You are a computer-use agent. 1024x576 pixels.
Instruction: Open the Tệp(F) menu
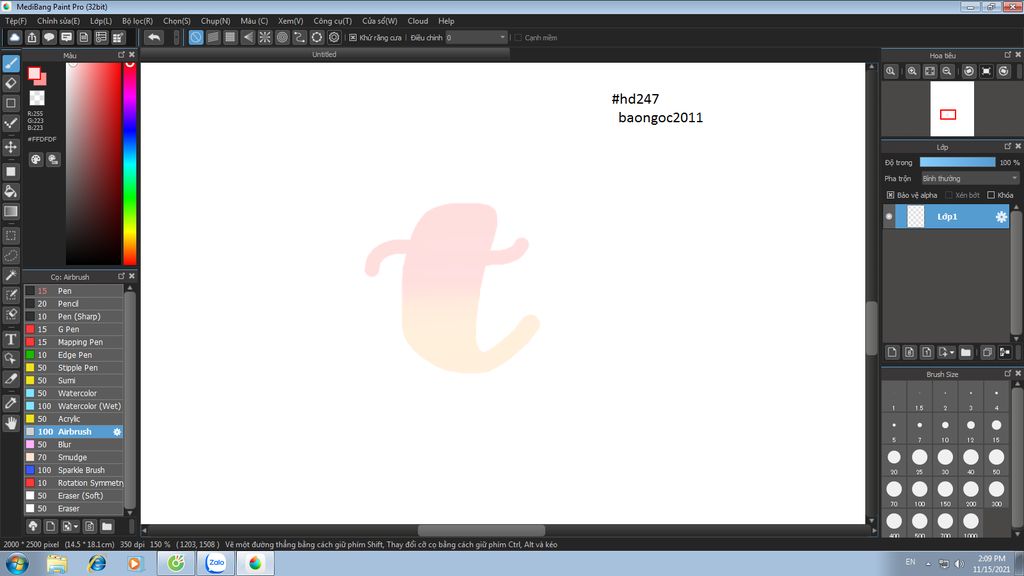point(16,21)
